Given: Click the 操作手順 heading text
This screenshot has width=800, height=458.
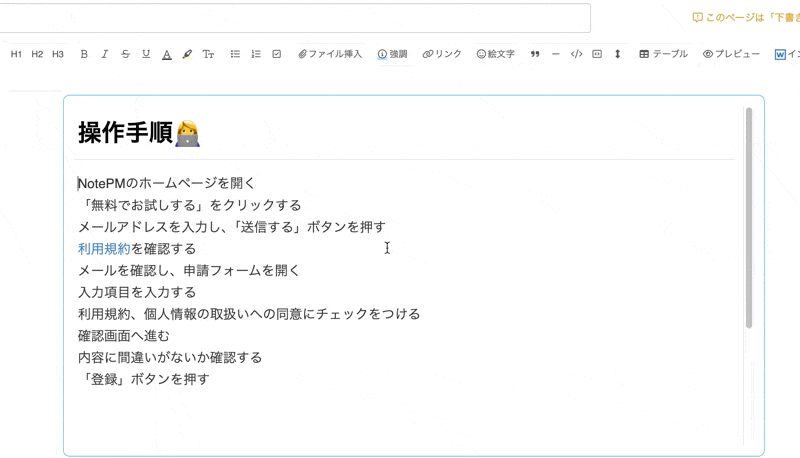Looking at the screenshot, I should [x=125, y=133].
